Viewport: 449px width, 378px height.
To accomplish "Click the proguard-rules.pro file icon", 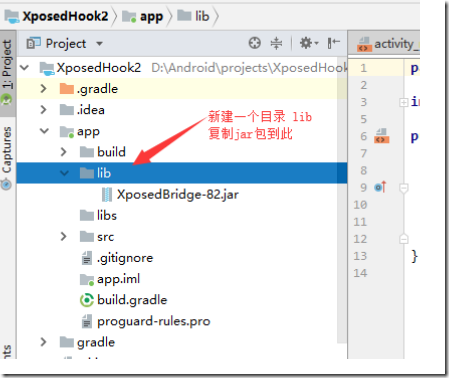I will coord(87,321).
